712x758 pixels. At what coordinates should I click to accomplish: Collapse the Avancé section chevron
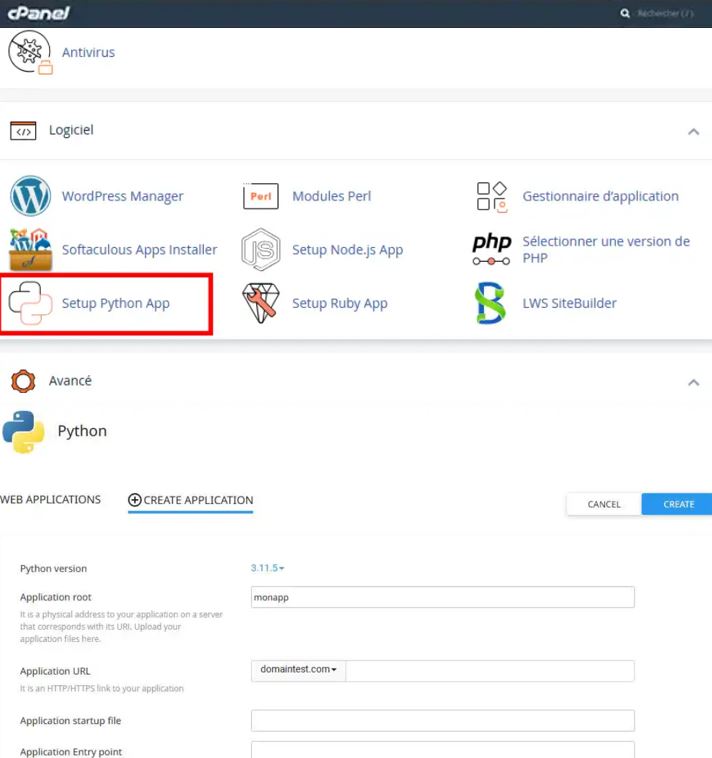click(x=694, y=382)
